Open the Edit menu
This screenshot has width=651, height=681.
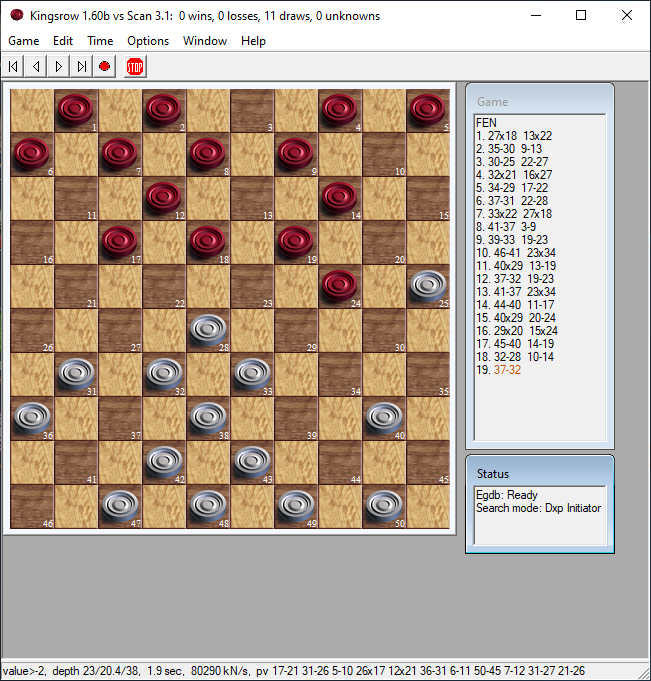pos(63,41)
